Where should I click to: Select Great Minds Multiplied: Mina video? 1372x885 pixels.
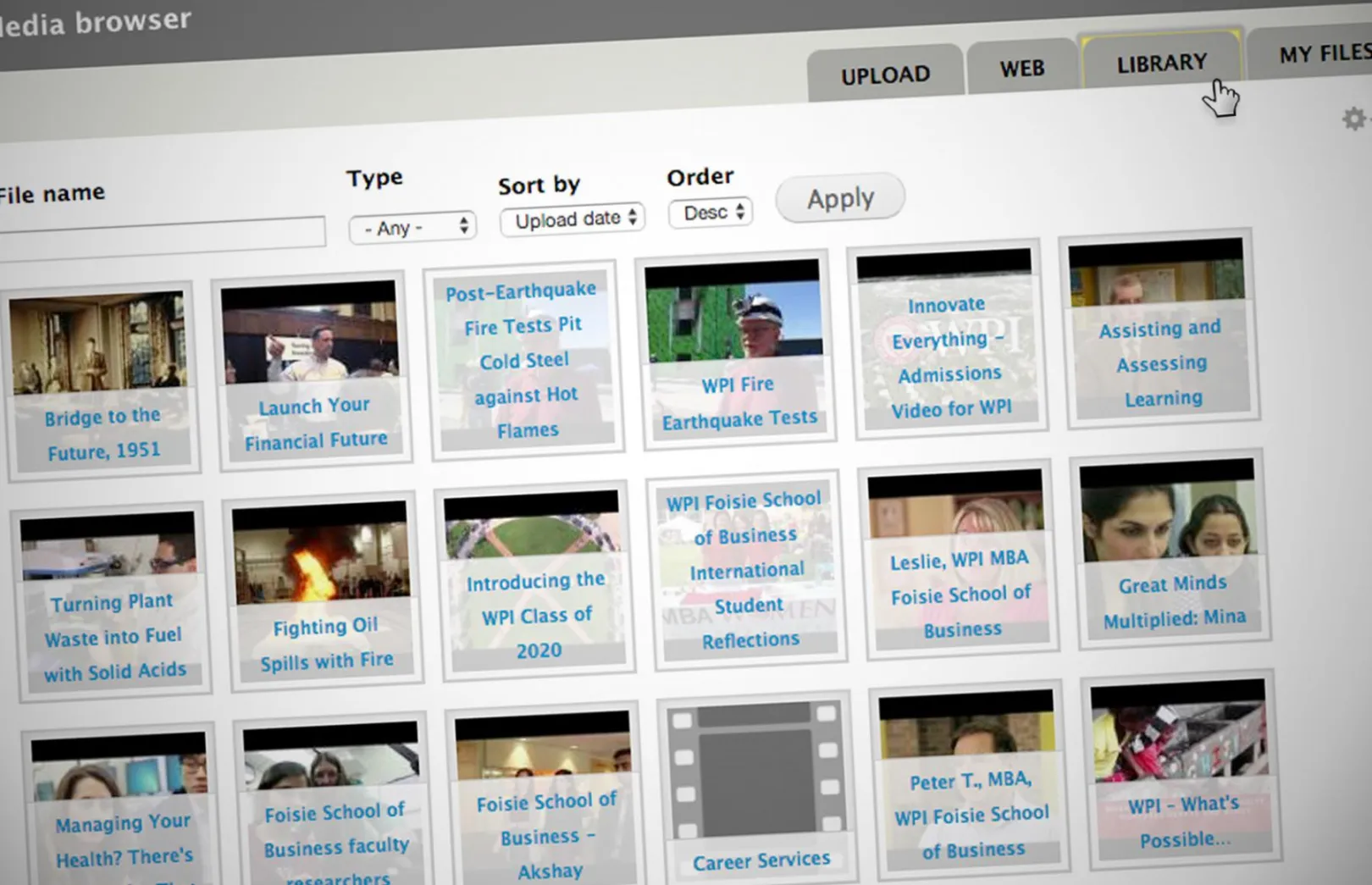pyautogui.click(x=1170, y=549)
